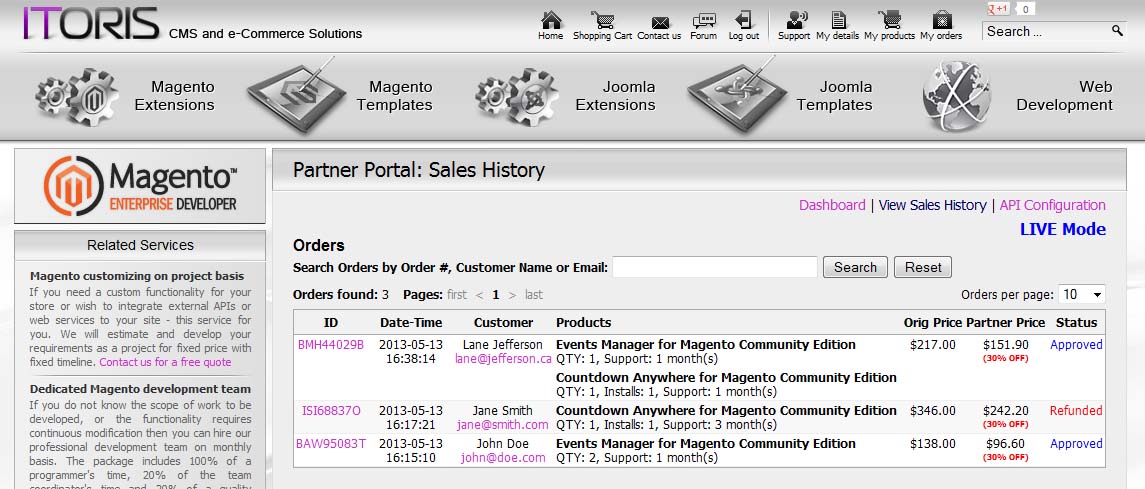Click the magnifier icon in site search
This screenshot has height=489, width=1145.
(1117, 31)
